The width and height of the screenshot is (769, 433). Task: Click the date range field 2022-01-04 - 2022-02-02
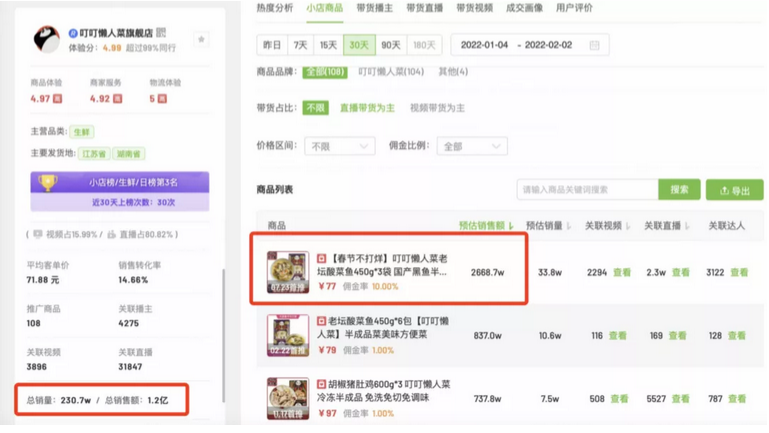pos(530,45)
